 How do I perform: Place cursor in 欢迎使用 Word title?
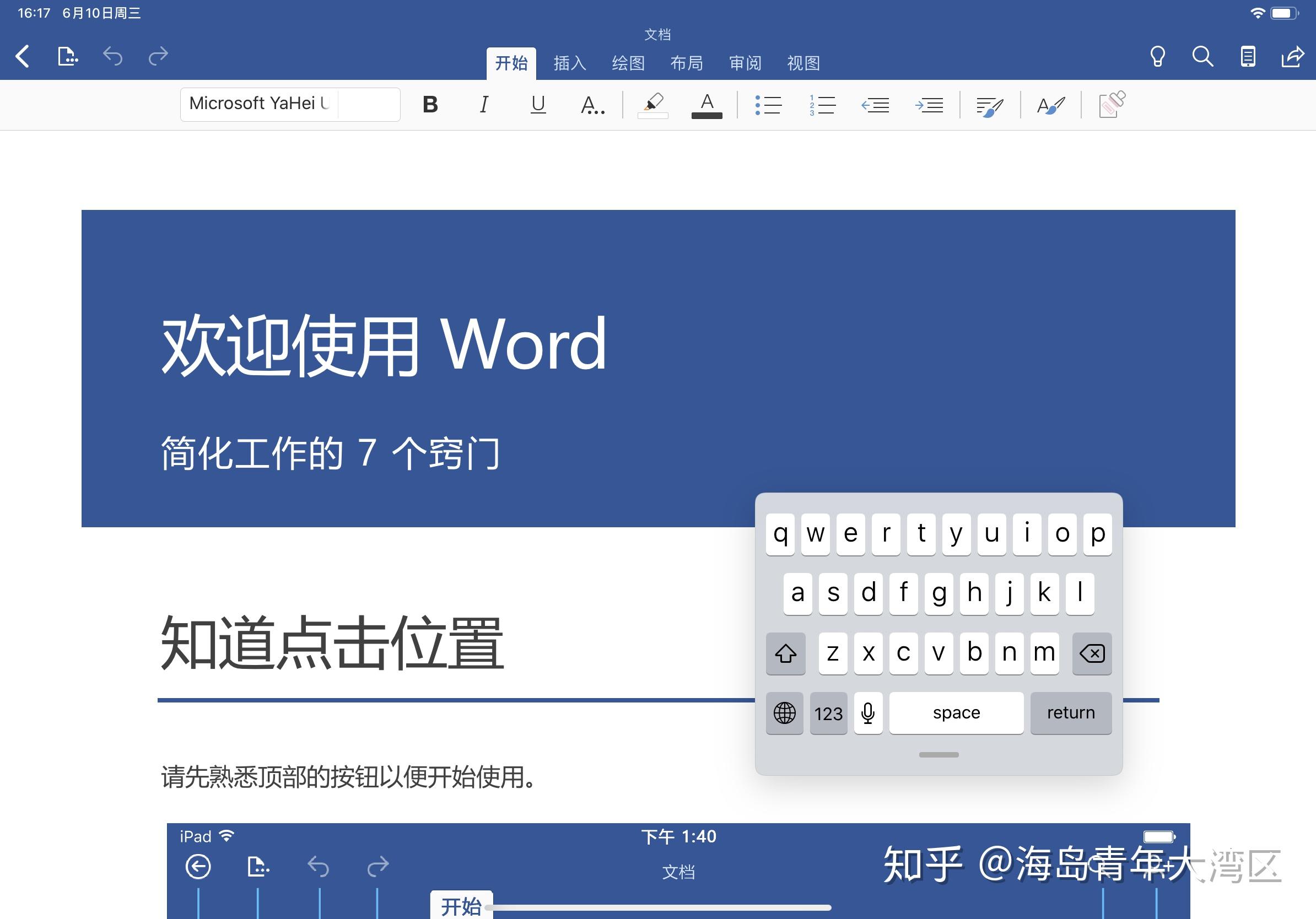click(x=384, y=345)
